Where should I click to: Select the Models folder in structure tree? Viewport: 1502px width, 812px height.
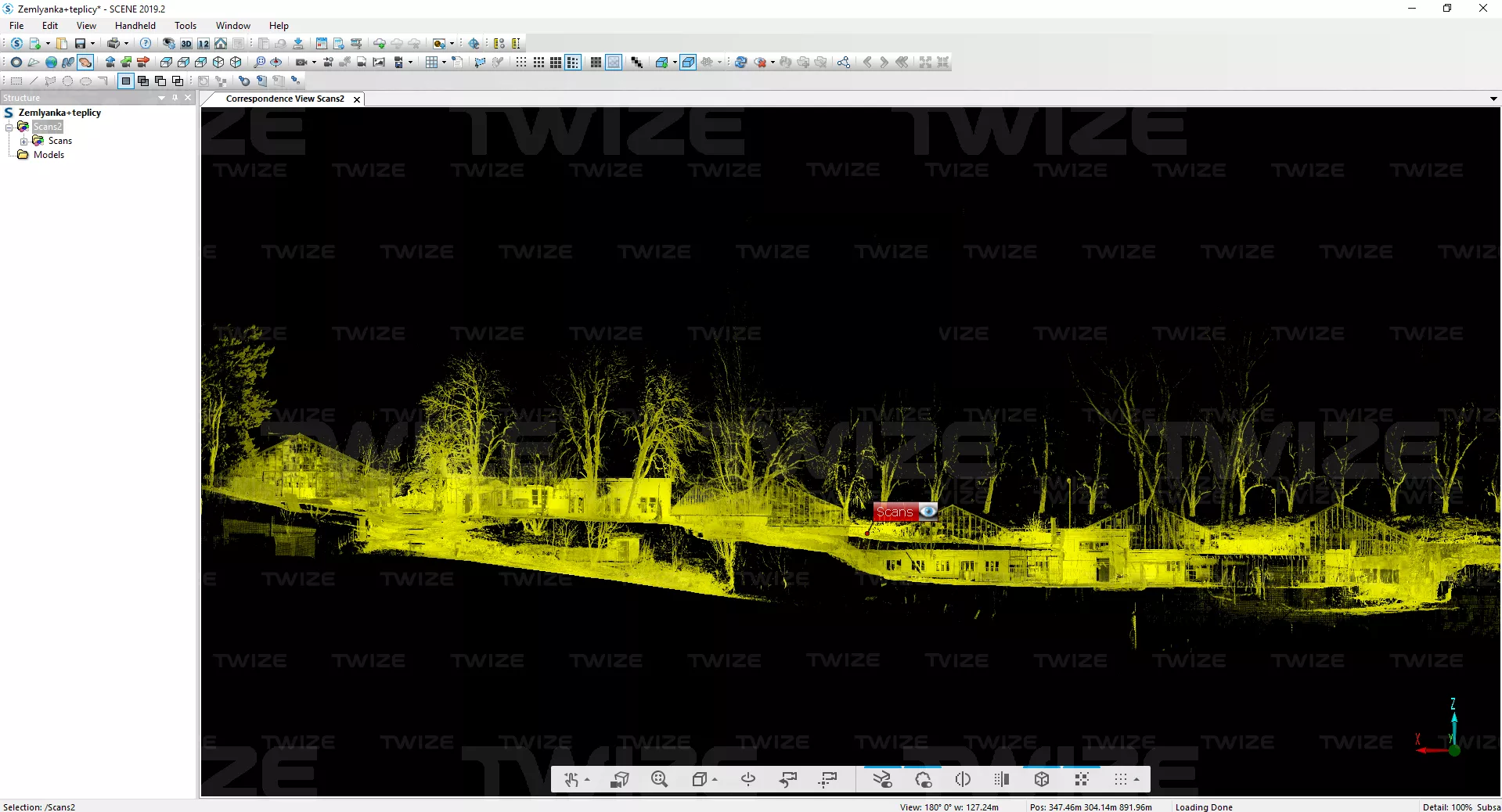pyautogui.click(x=49, y=155)
